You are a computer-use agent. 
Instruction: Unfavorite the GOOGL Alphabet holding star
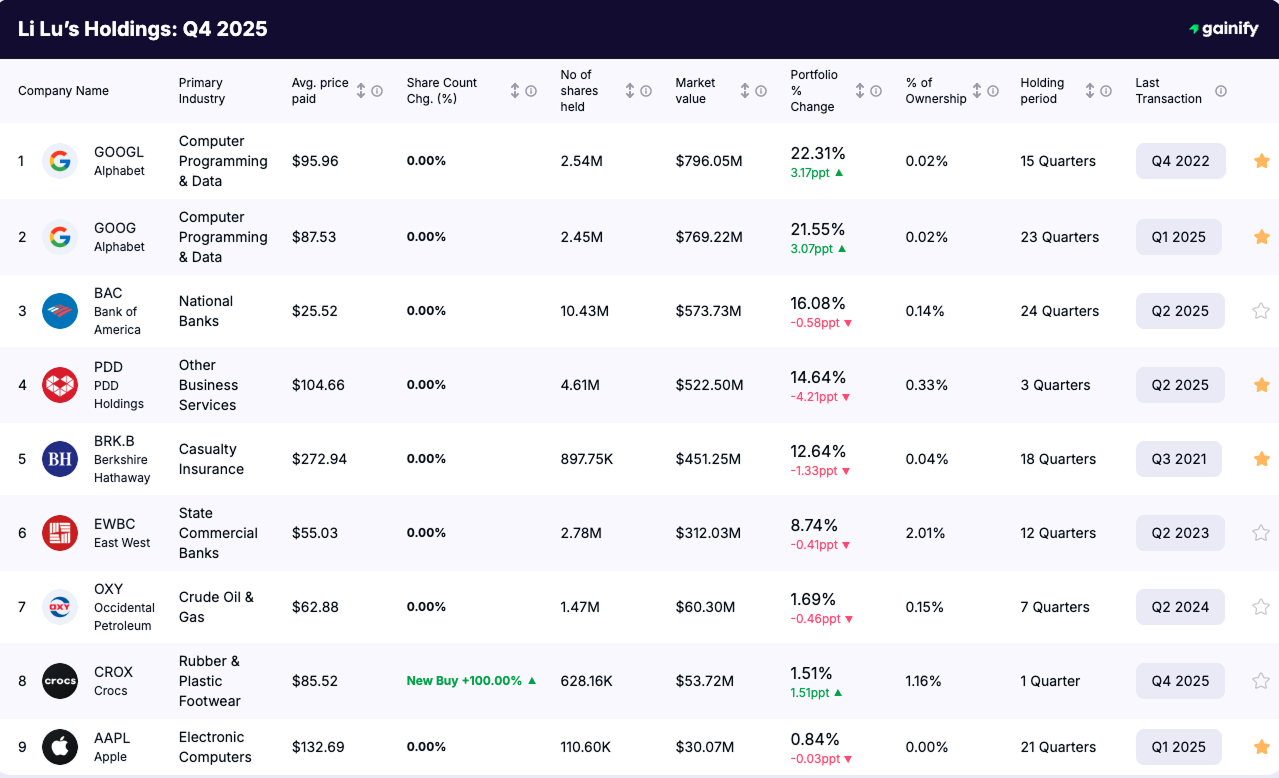[1261, 160]
